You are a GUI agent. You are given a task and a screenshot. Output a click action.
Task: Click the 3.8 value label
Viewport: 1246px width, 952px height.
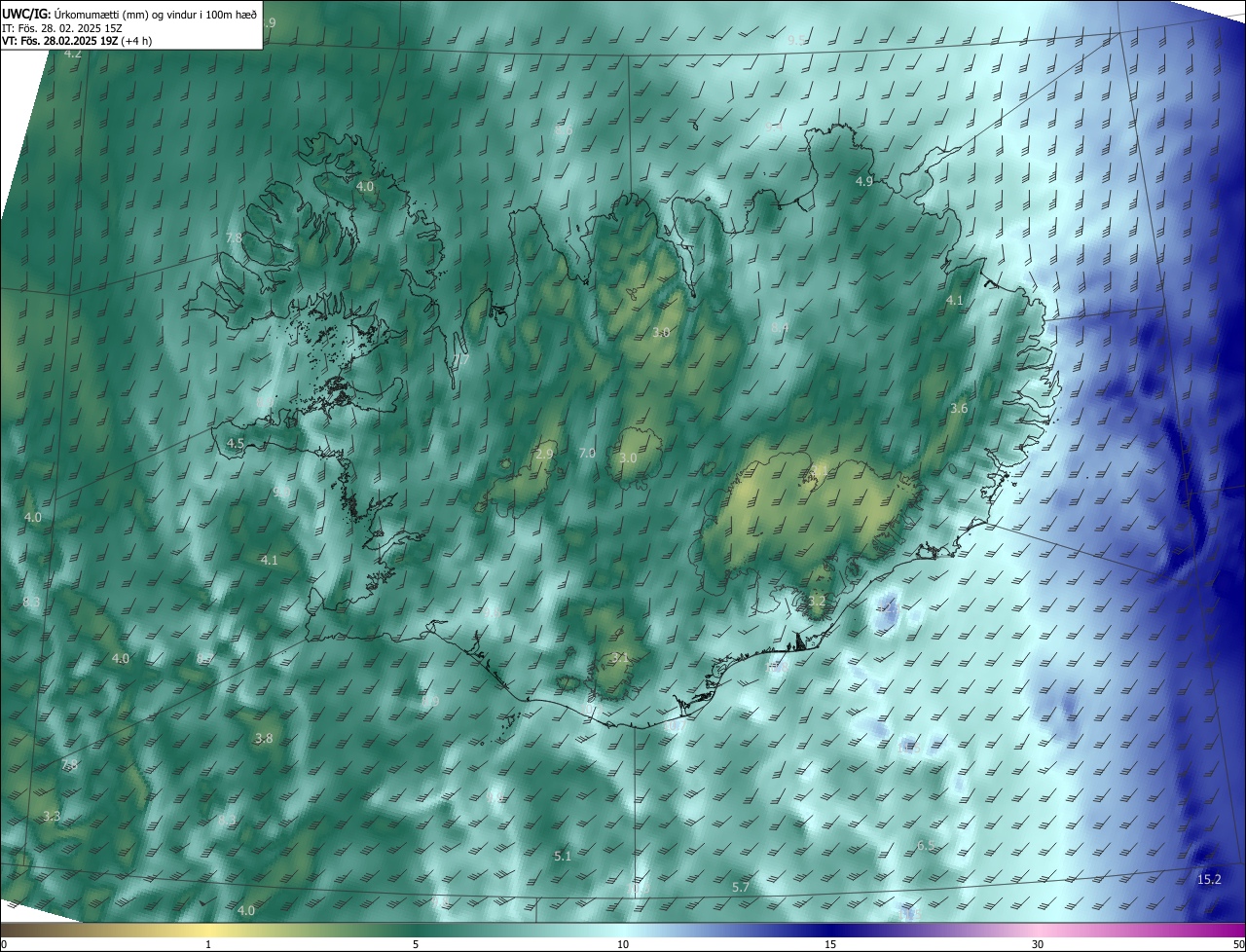[264, 738]
